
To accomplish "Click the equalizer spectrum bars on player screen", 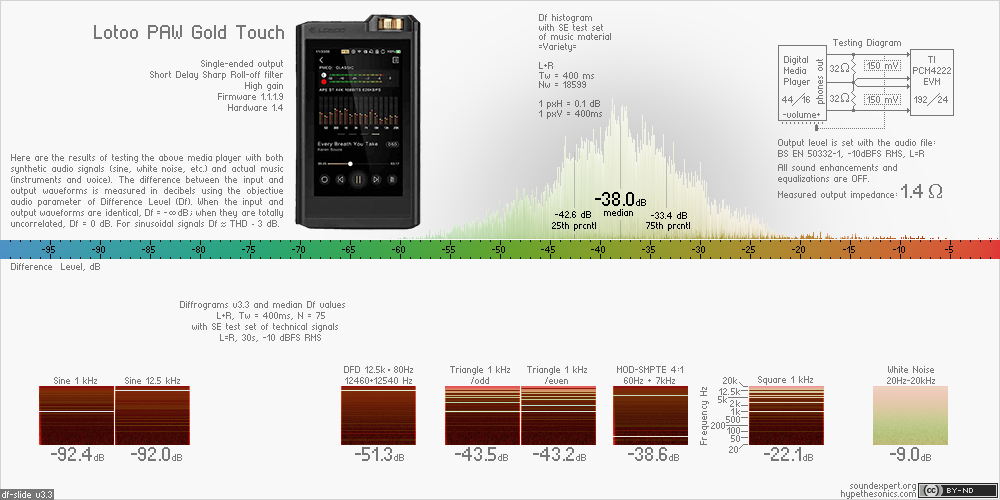I will pos(358,112).
